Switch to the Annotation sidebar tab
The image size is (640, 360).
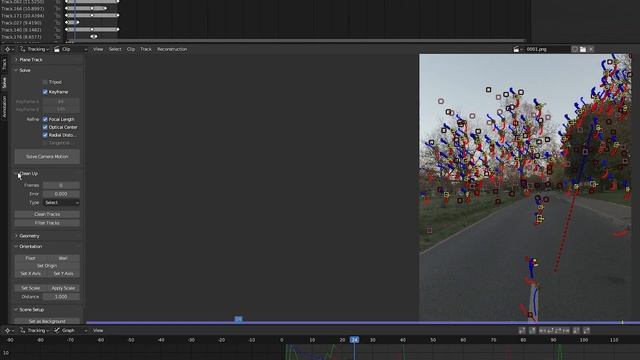[x=4, y=107]
